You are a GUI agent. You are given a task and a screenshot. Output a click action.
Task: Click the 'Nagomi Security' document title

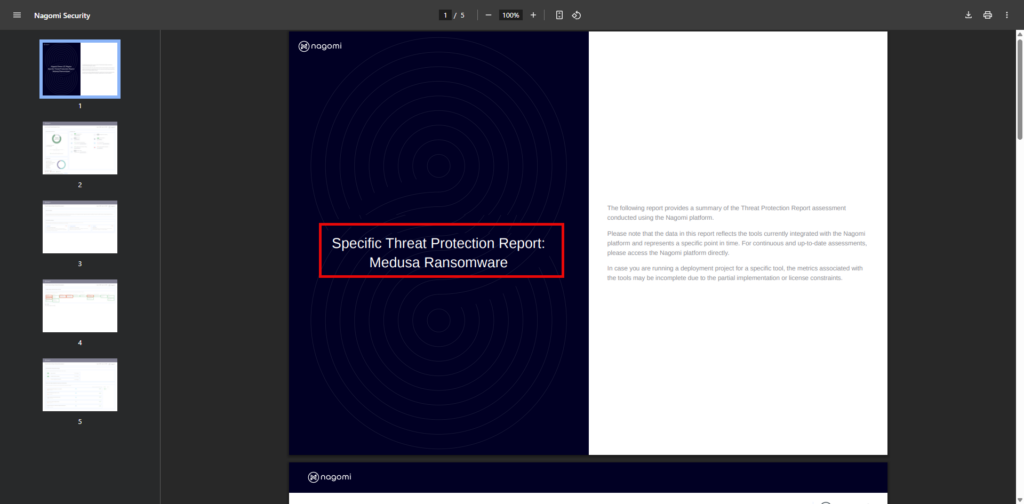(x=62, y=16)
